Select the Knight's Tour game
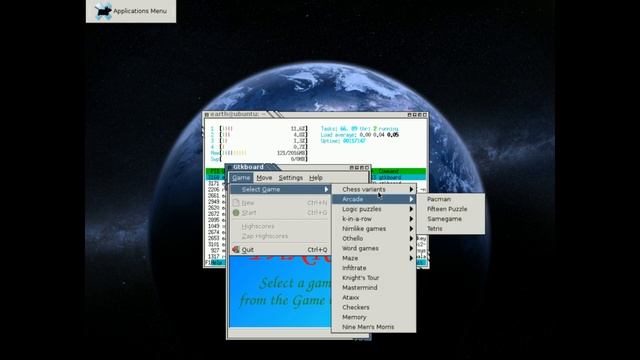Viewport: 640px width, 360px height. pos(374,278)
